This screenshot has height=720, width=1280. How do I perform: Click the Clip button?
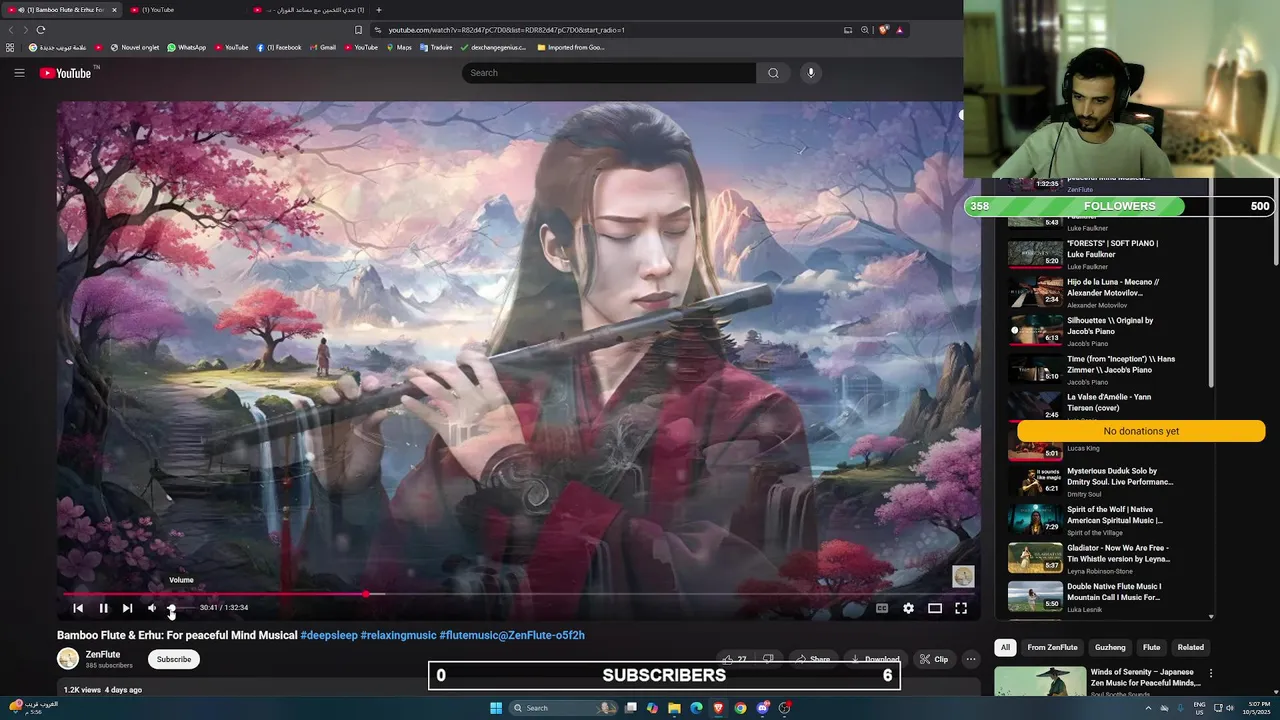933,659
